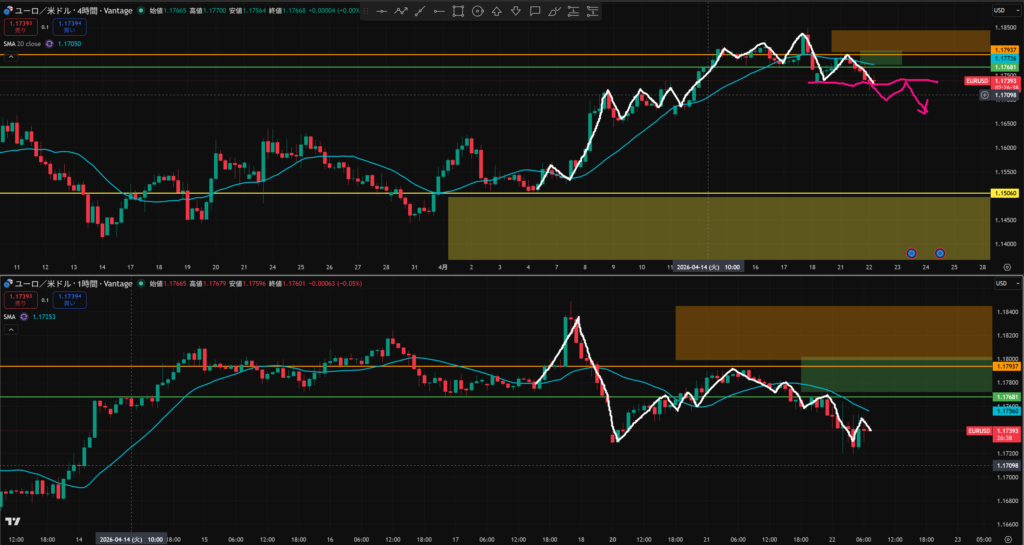This screenshot has height=545, width=1024.
Task: Select the horizontal line drawing tool
Action: (382, 12)
